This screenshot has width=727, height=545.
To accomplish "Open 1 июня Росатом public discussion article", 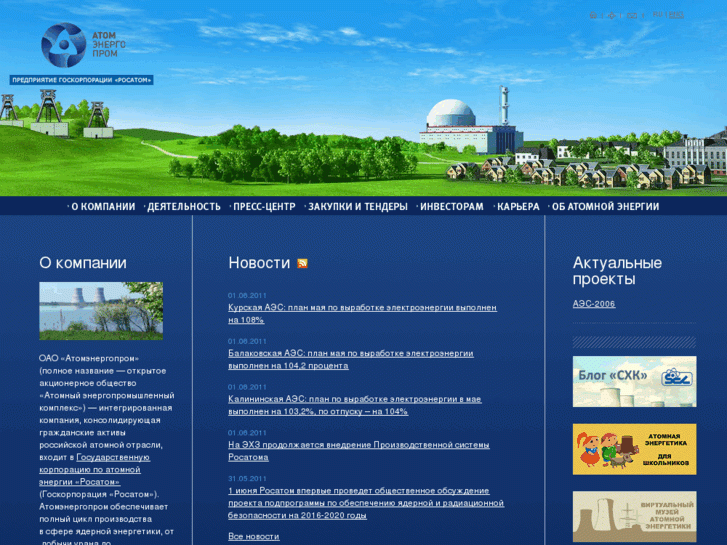I will [366, 503].
